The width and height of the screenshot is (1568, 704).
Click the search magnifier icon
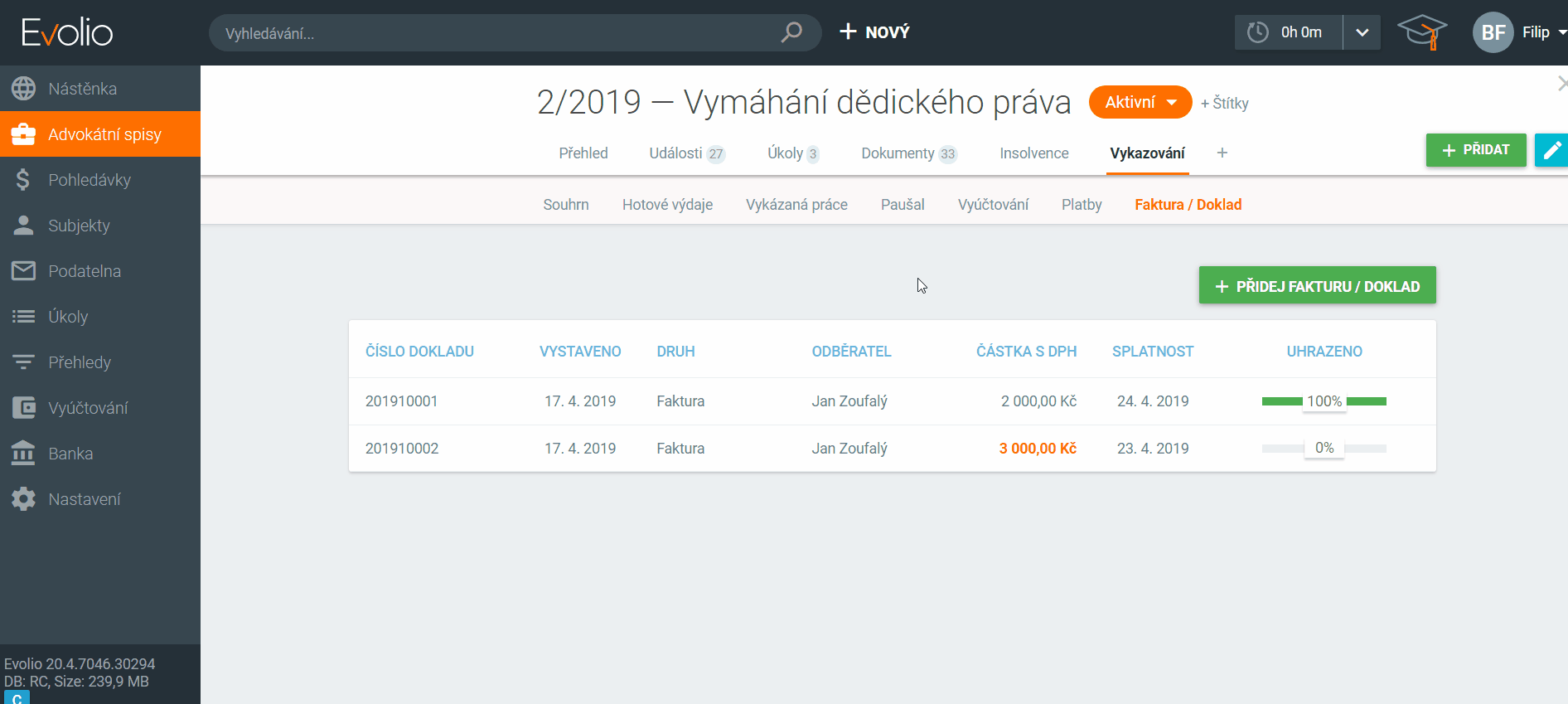coord(791,32)
